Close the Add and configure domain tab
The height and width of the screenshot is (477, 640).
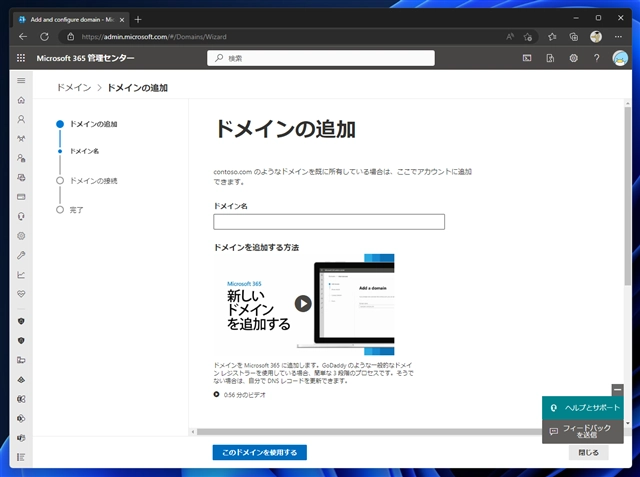[x=122, y=20]
